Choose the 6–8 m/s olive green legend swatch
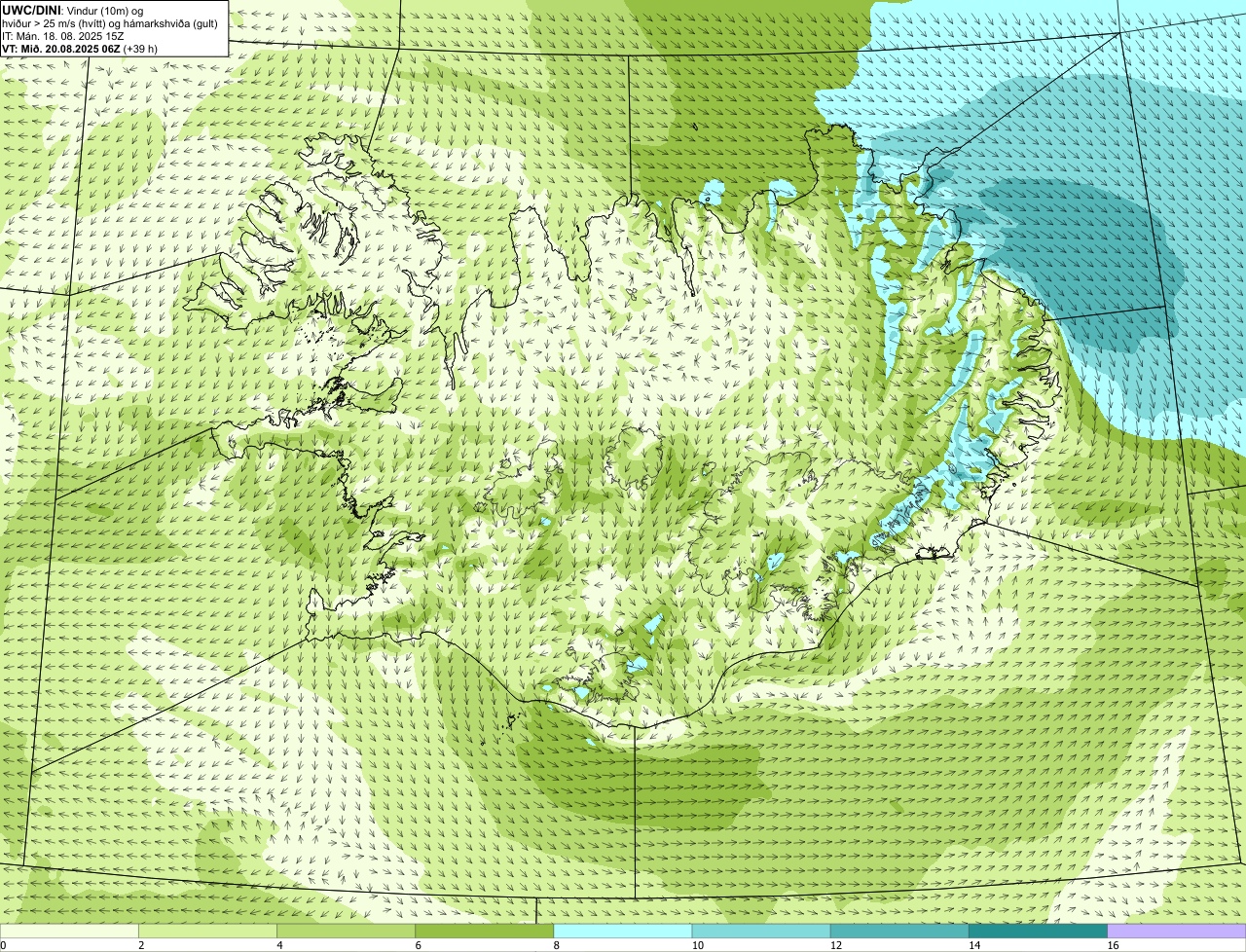The width and height of the screenshot is (1246, 952). click(x=484, y=932)
